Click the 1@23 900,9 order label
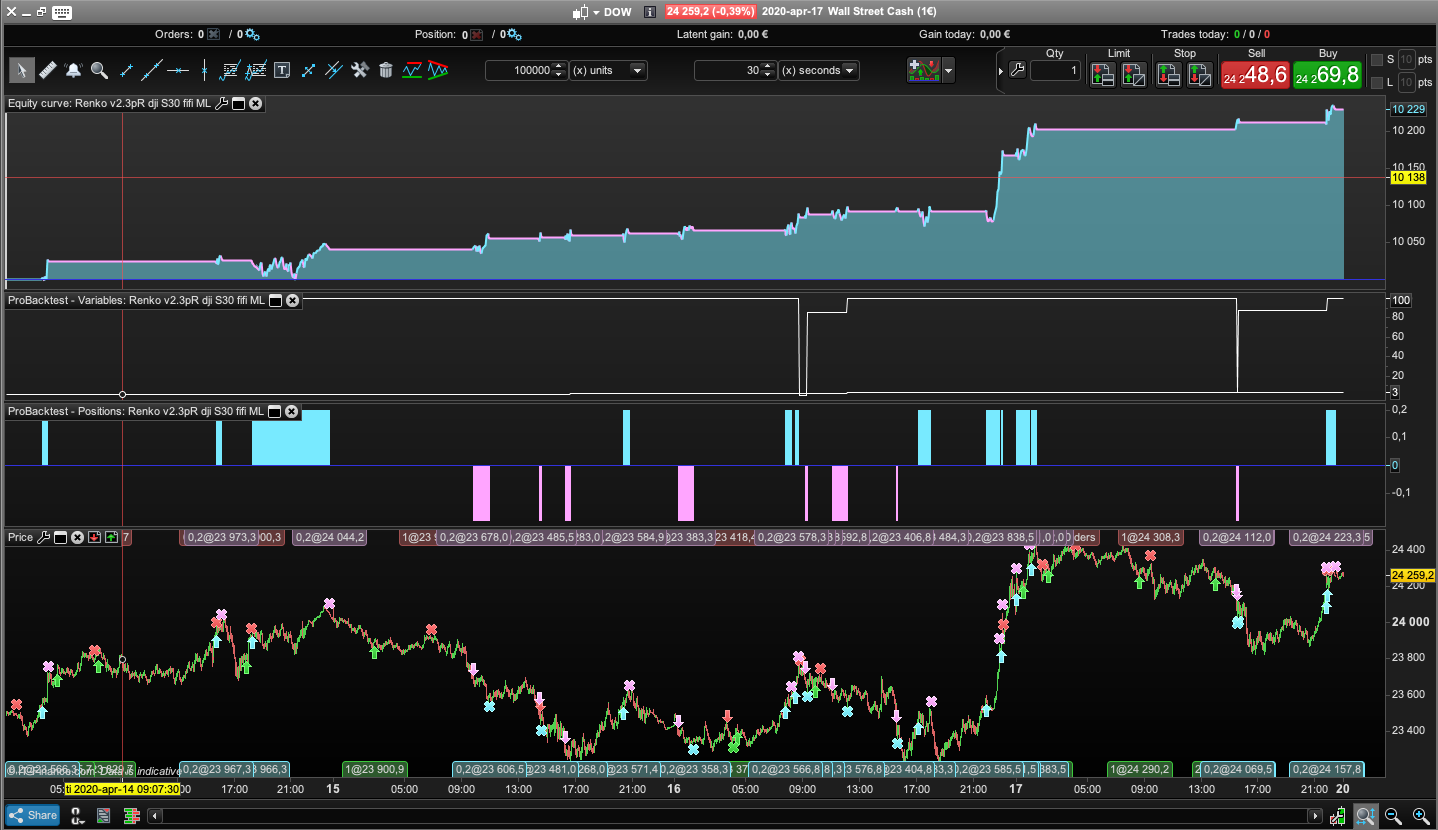The height and width of the screenshot is (830, 1438). 375,769
